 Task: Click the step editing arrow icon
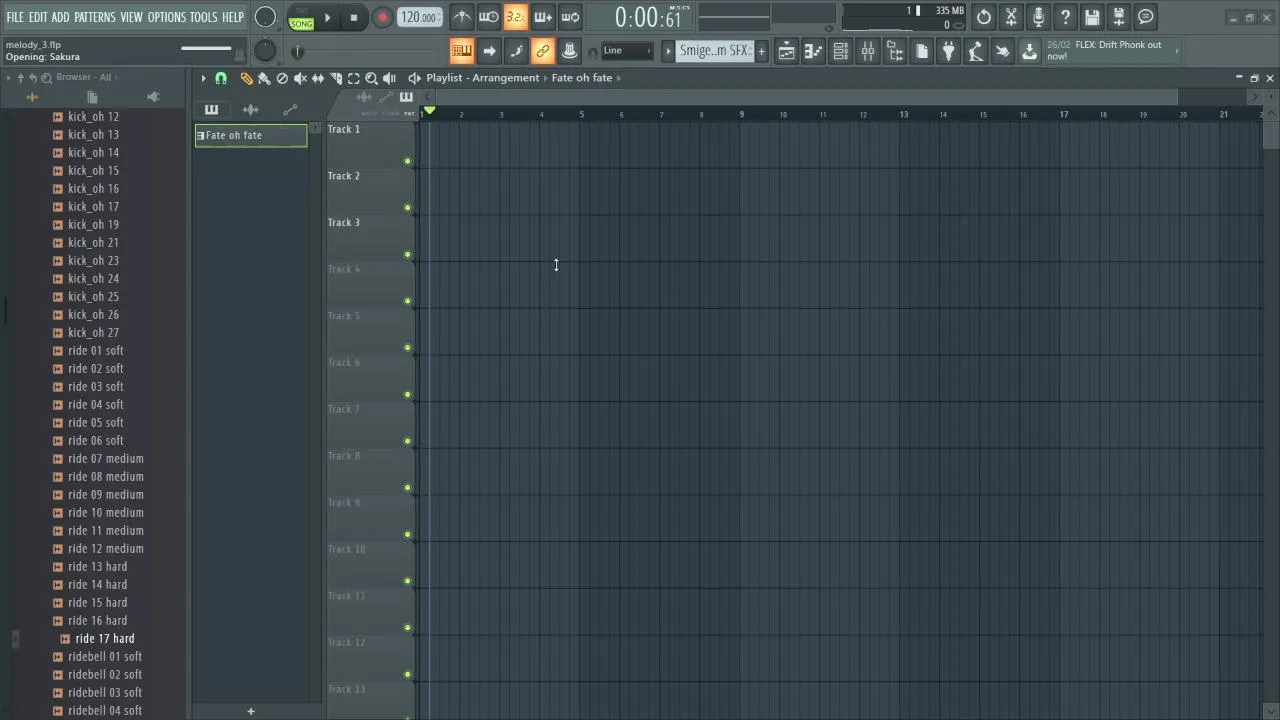489,51
